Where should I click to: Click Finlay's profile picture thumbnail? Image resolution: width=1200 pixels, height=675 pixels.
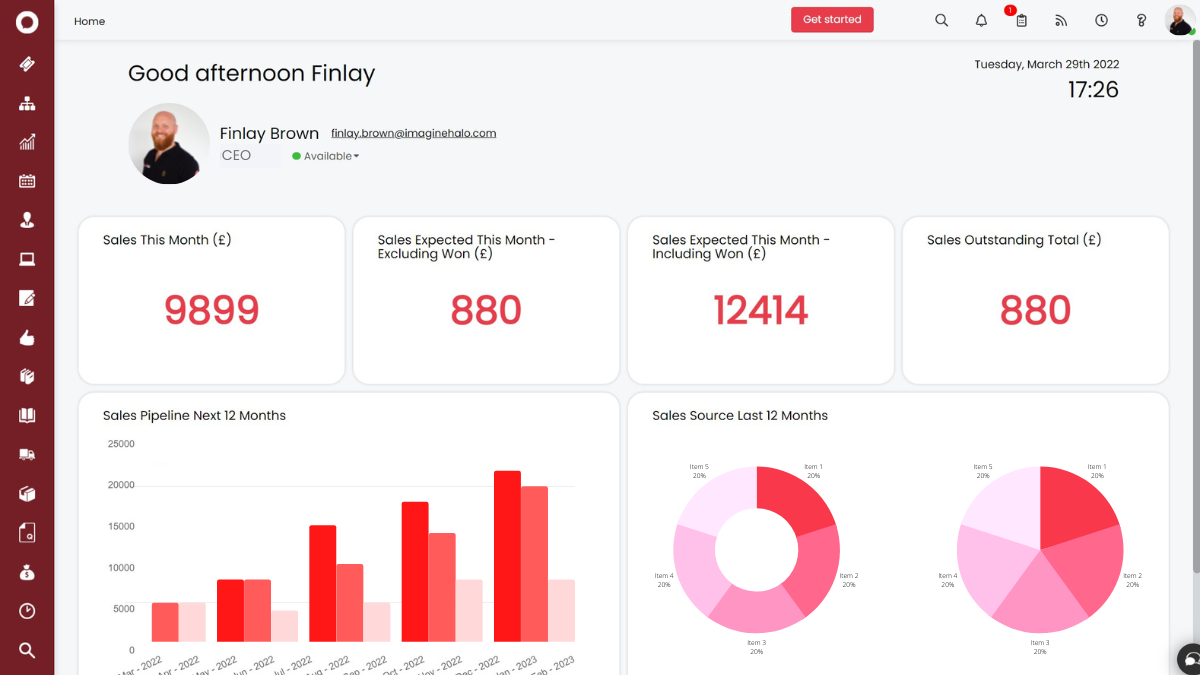click(x=169, y=143)
